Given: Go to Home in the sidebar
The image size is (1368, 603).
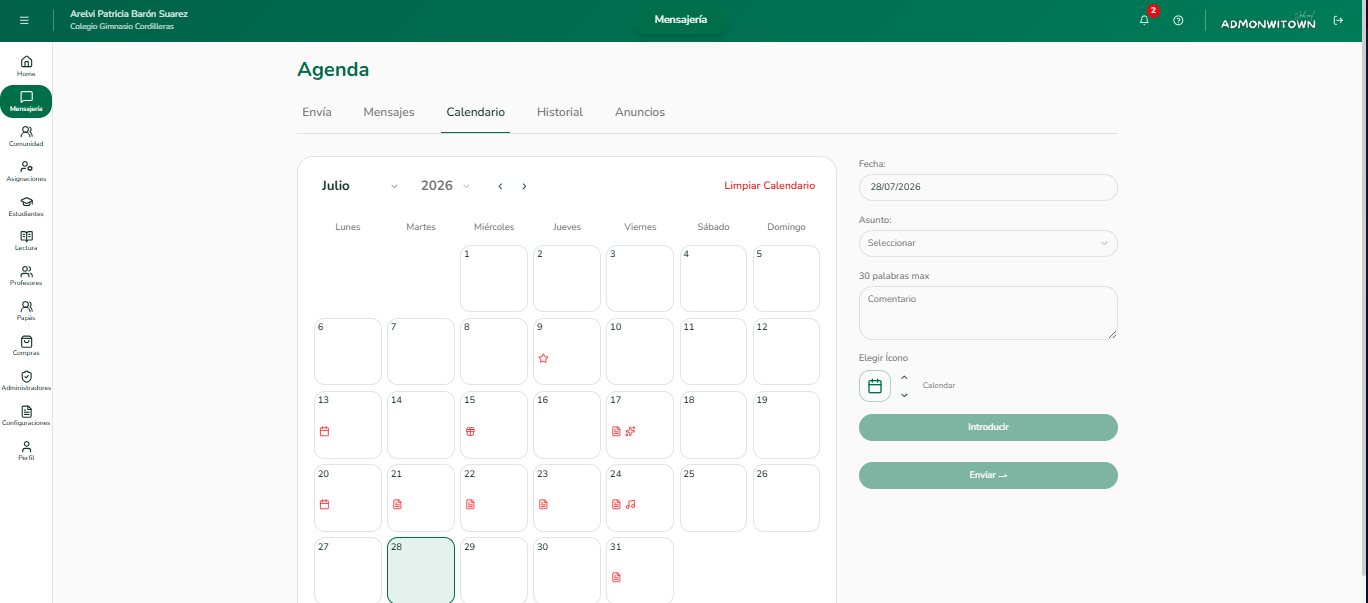Looking at the screenshot, I should tap(26, 66).
